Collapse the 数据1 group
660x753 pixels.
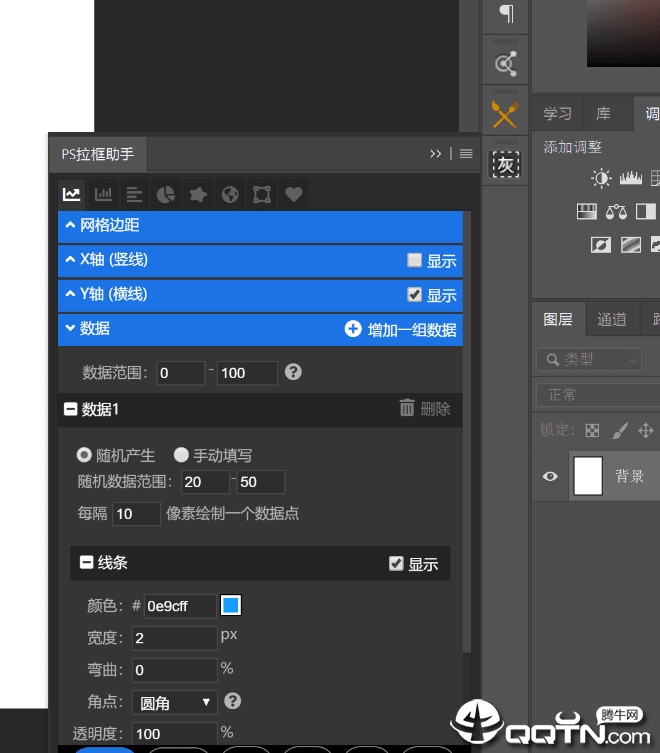point(71,409)
